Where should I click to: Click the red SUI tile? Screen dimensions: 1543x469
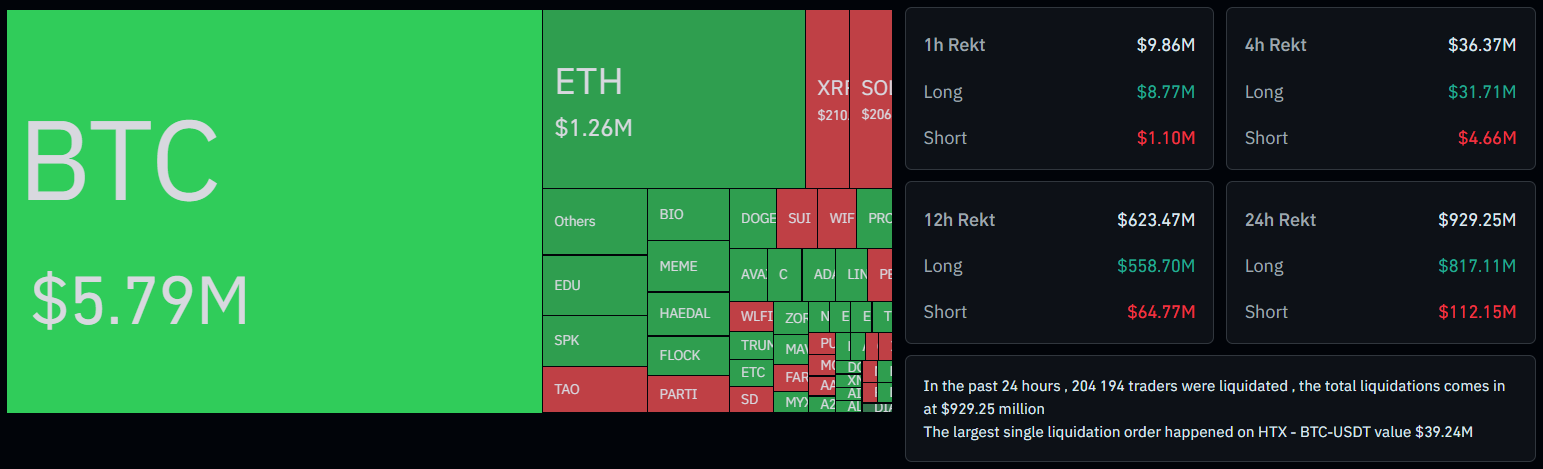click(x=797, y=218)
